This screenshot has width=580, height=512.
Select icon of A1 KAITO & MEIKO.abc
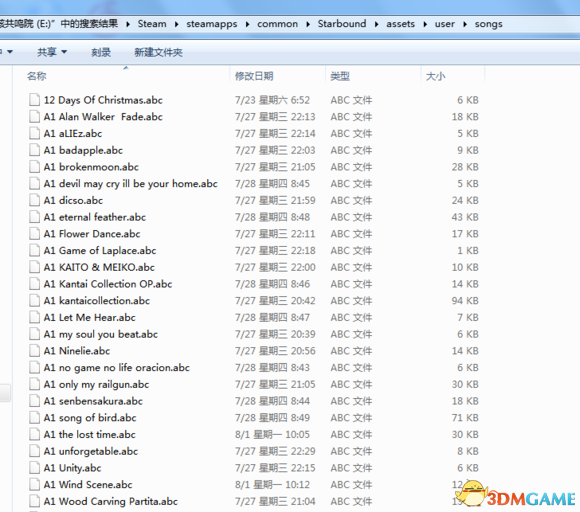34,267
